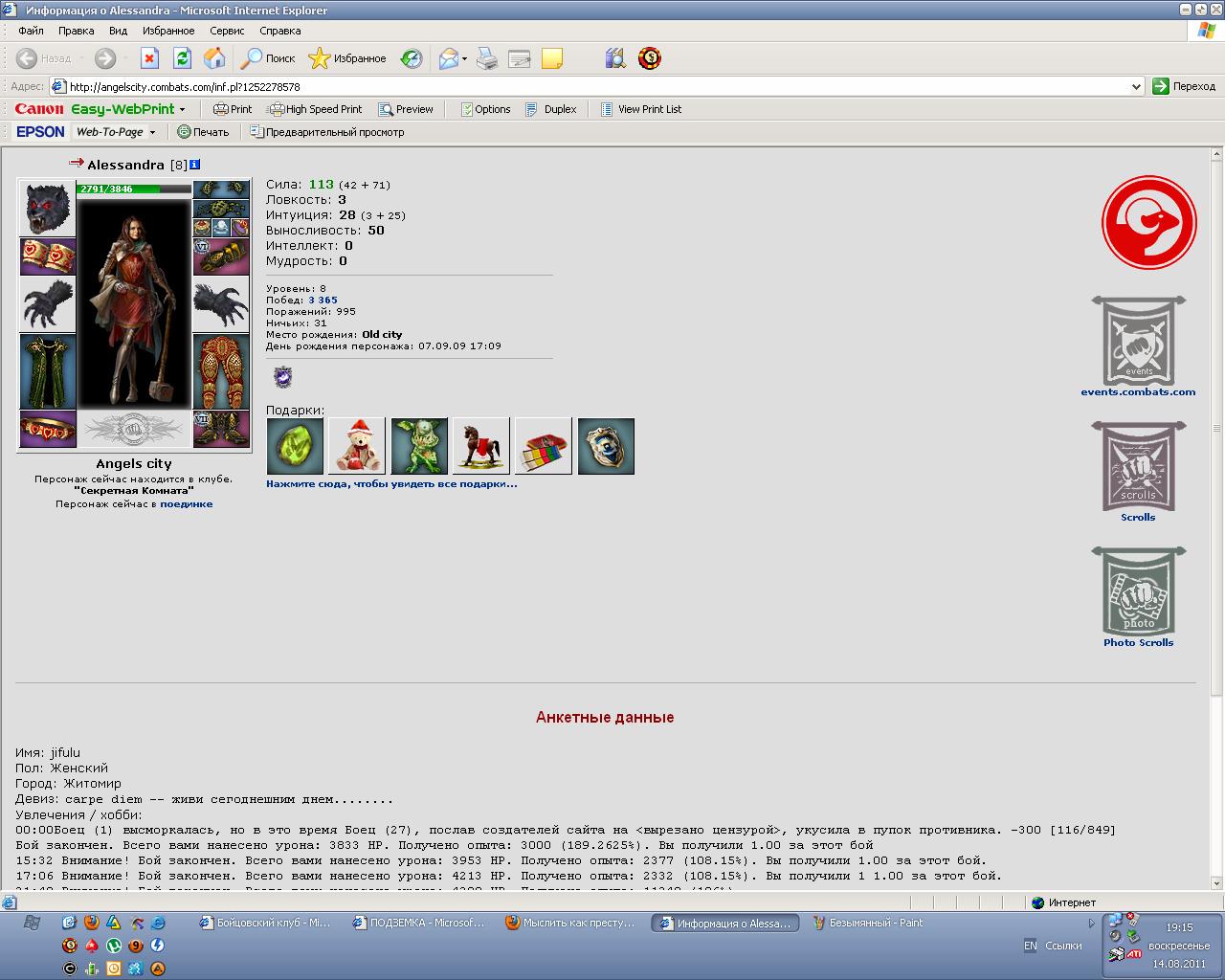
Task: Open the Правка menu
Action: pyautogui.click(x=77, y=31)
